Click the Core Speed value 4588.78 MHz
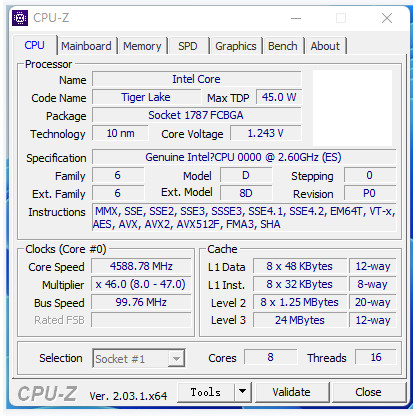 [141, 266]
